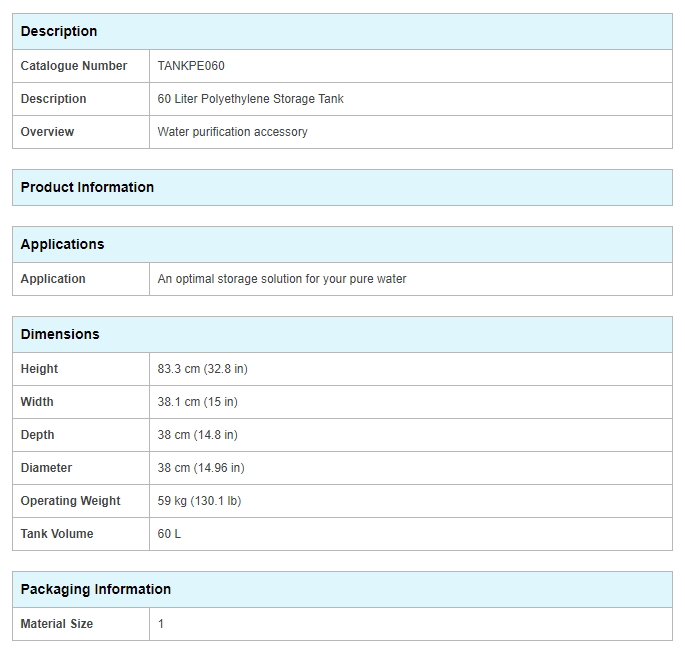Select the width value 38.1 cm

pyautogui.click(x=197, y=402)
